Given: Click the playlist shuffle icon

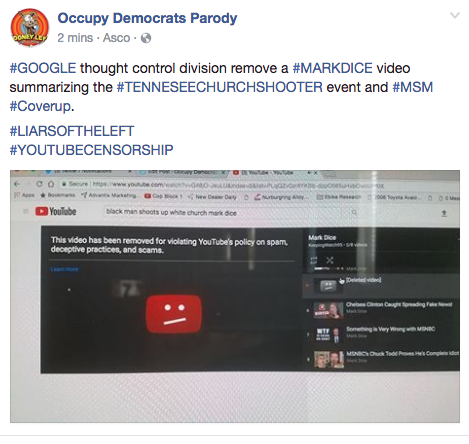Looking at the screenshot, I should tap(330, 260).
